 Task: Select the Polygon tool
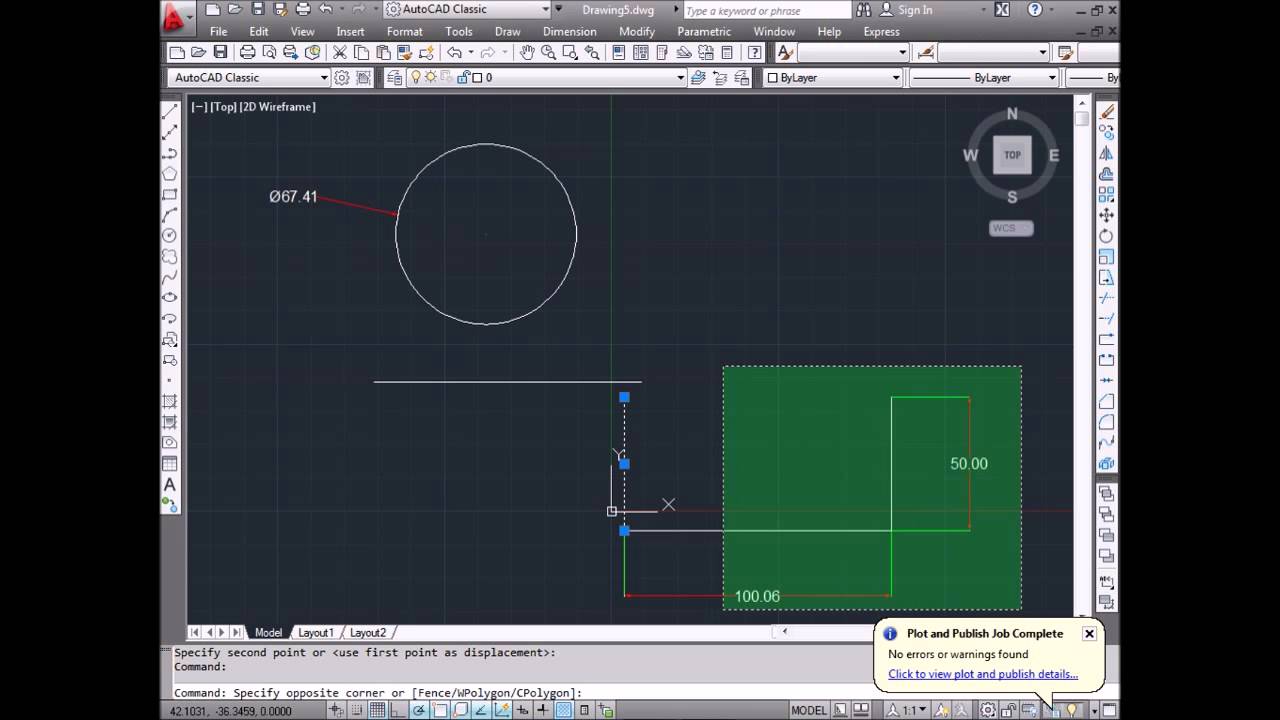point(171,173)
